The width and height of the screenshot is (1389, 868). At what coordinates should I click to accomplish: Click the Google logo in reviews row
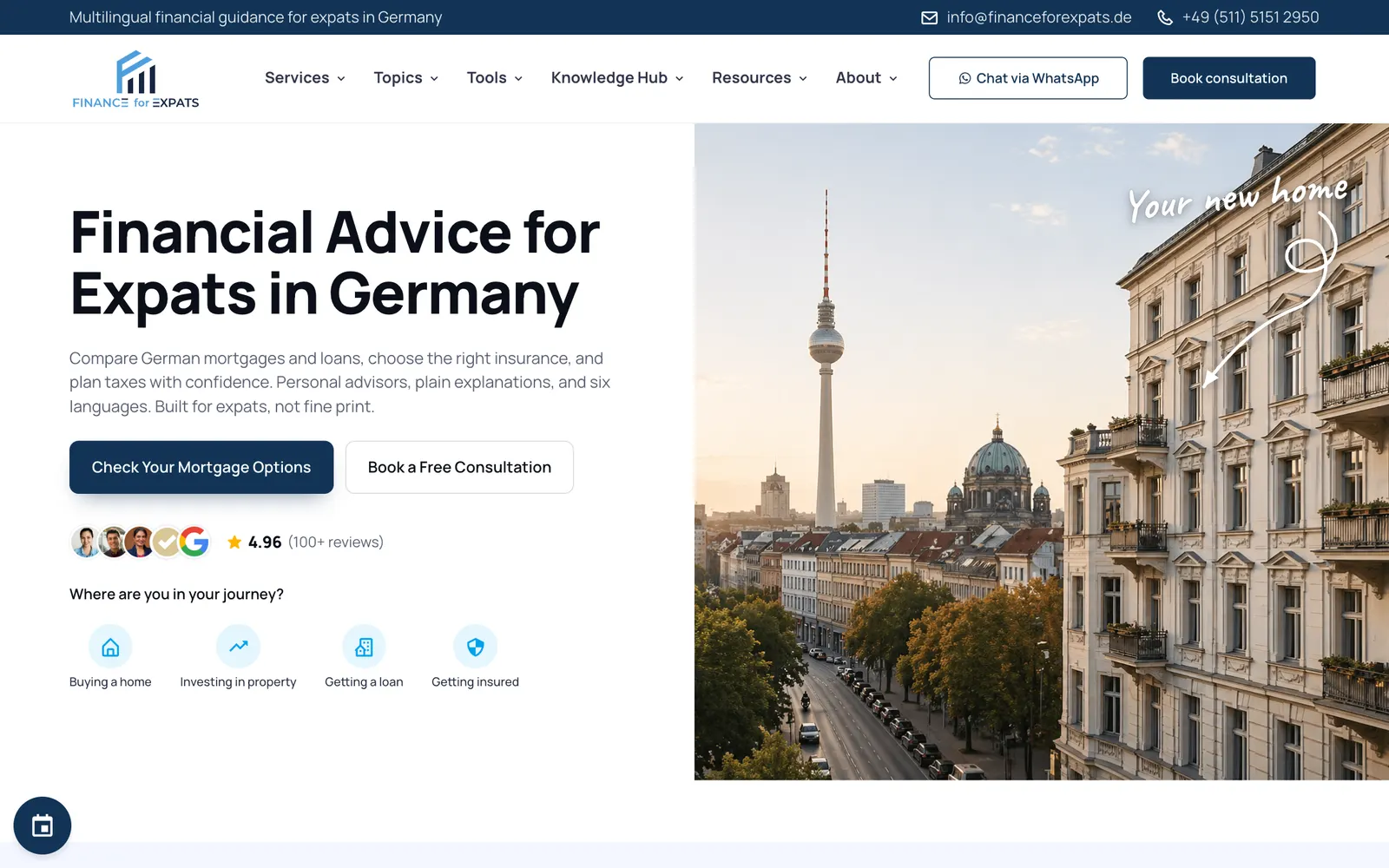point(194,542)
